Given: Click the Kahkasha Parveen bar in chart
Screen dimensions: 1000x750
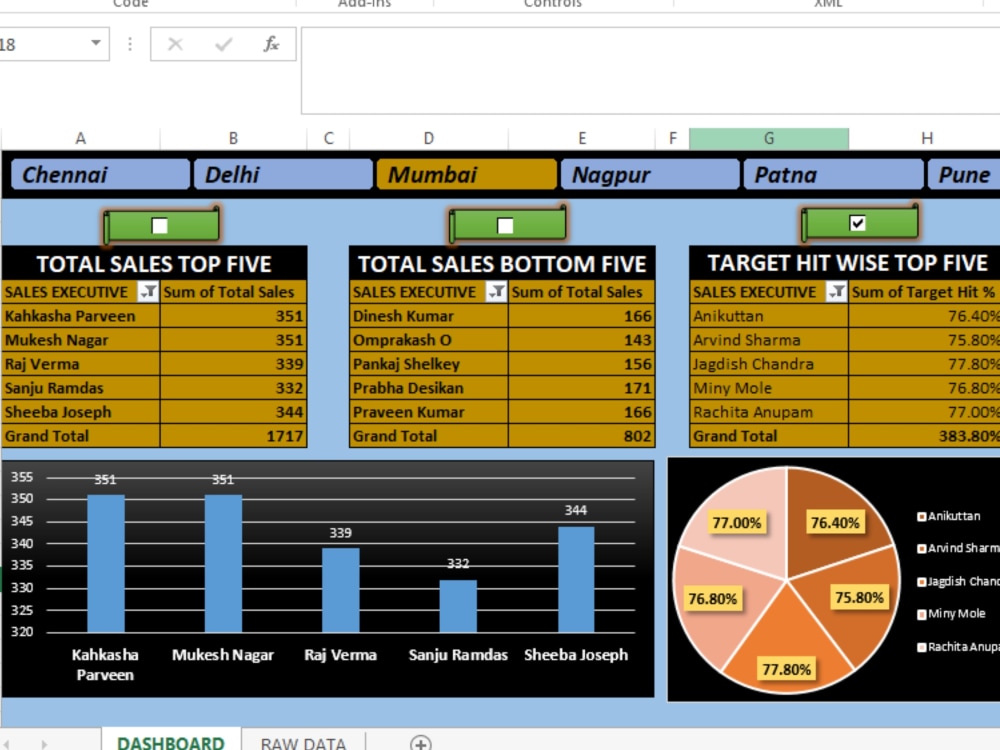Looking at the screenshot, I should tap(106, 563).
